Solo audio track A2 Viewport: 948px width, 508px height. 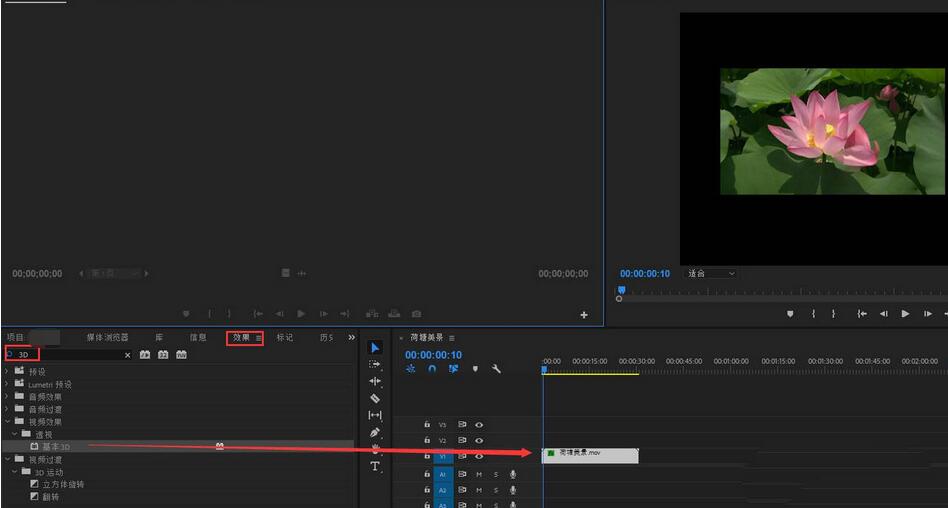(x=496, y=490)
